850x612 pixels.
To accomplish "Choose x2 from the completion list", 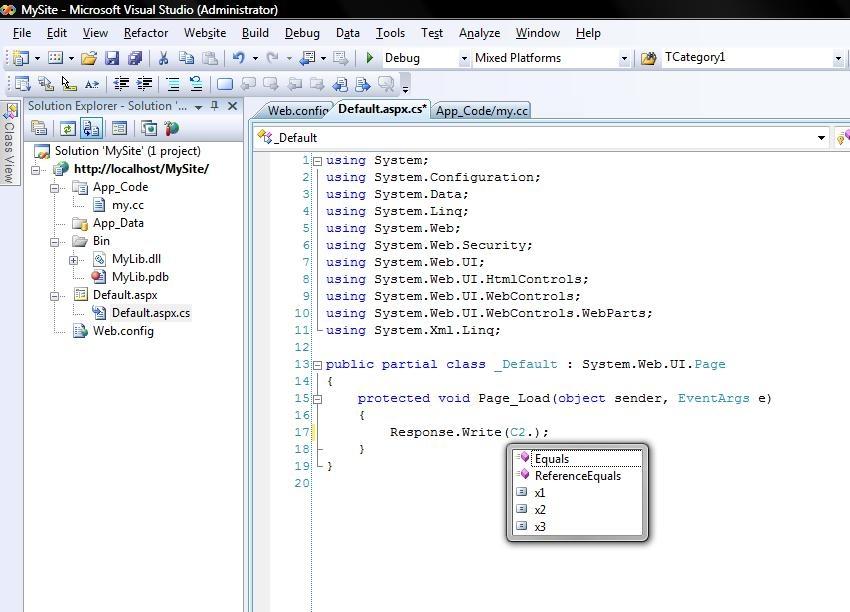I will (x=577, y=510).
